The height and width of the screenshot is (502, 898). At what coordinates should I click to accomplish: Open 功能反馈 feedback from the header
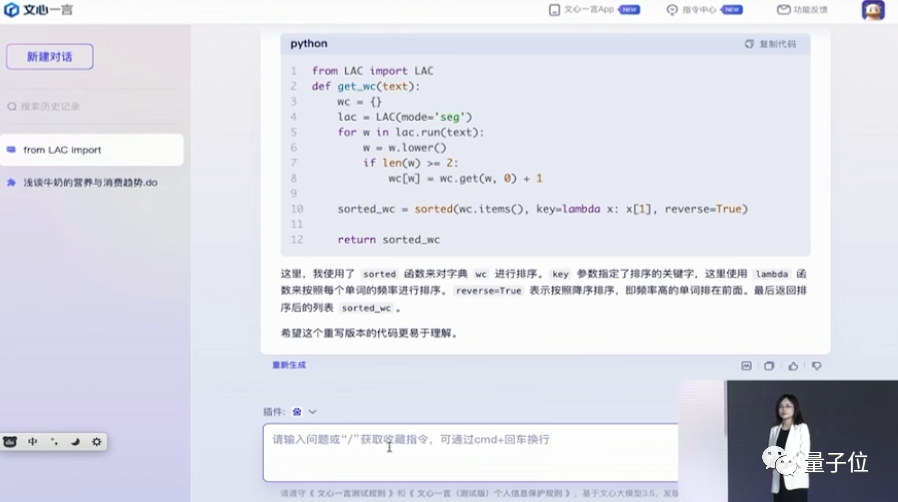point(802,10)
